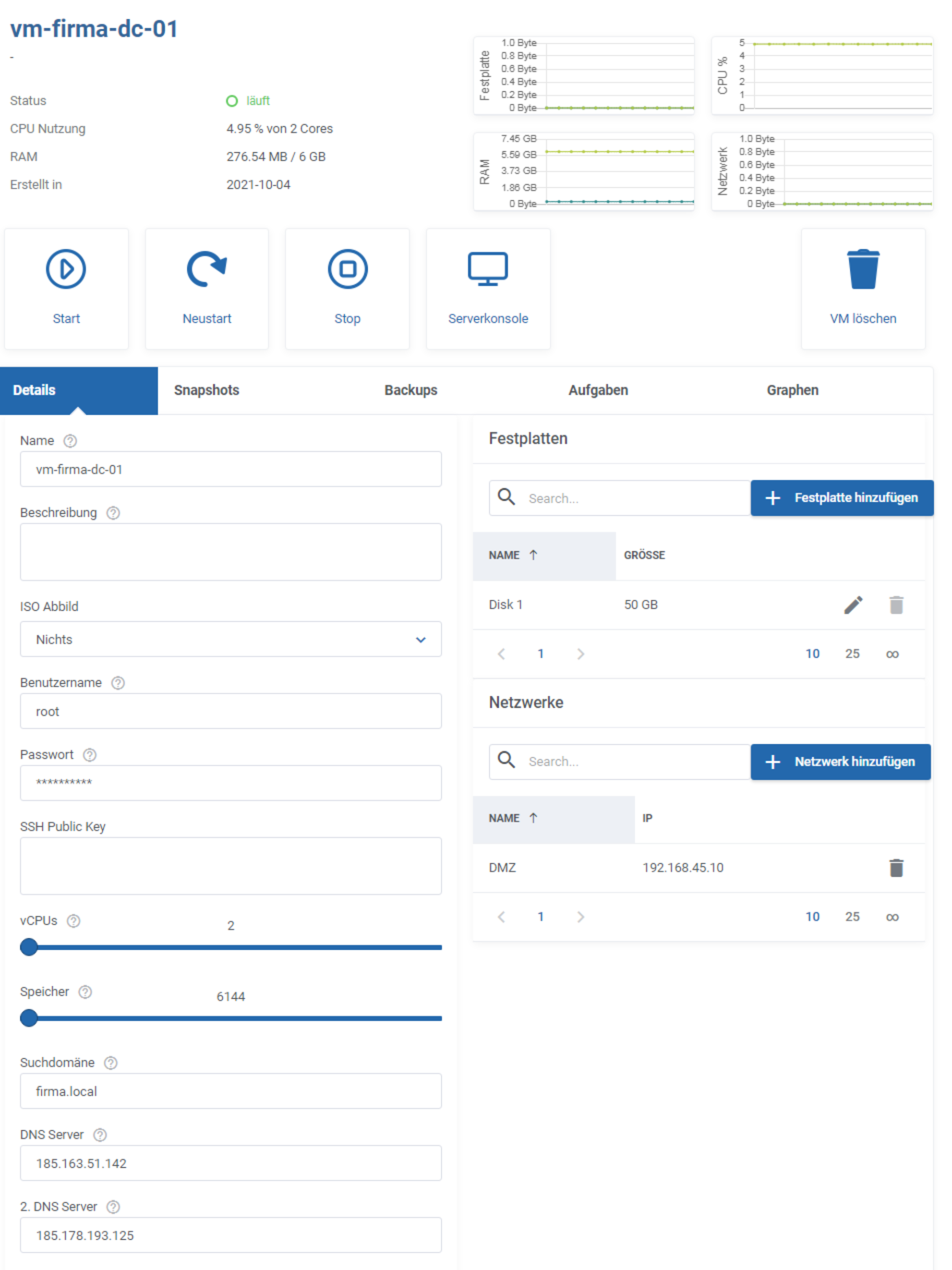Screen dimensions: 952x1270
Task: Edit Disk 1 with pencil icon
Action: pos(853,605)
